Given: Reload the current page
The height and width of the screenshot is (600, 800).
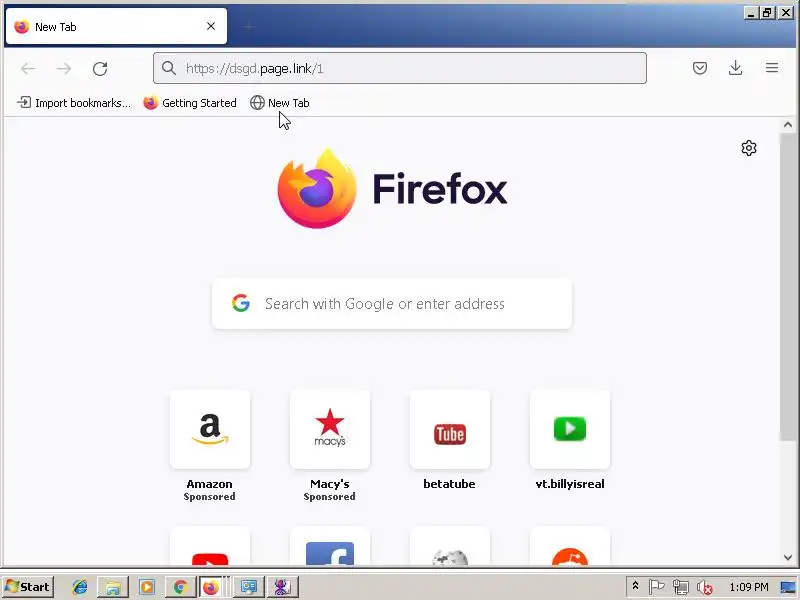Looking at the screenshot, I should pyautogui.click(x=100, y=68).
